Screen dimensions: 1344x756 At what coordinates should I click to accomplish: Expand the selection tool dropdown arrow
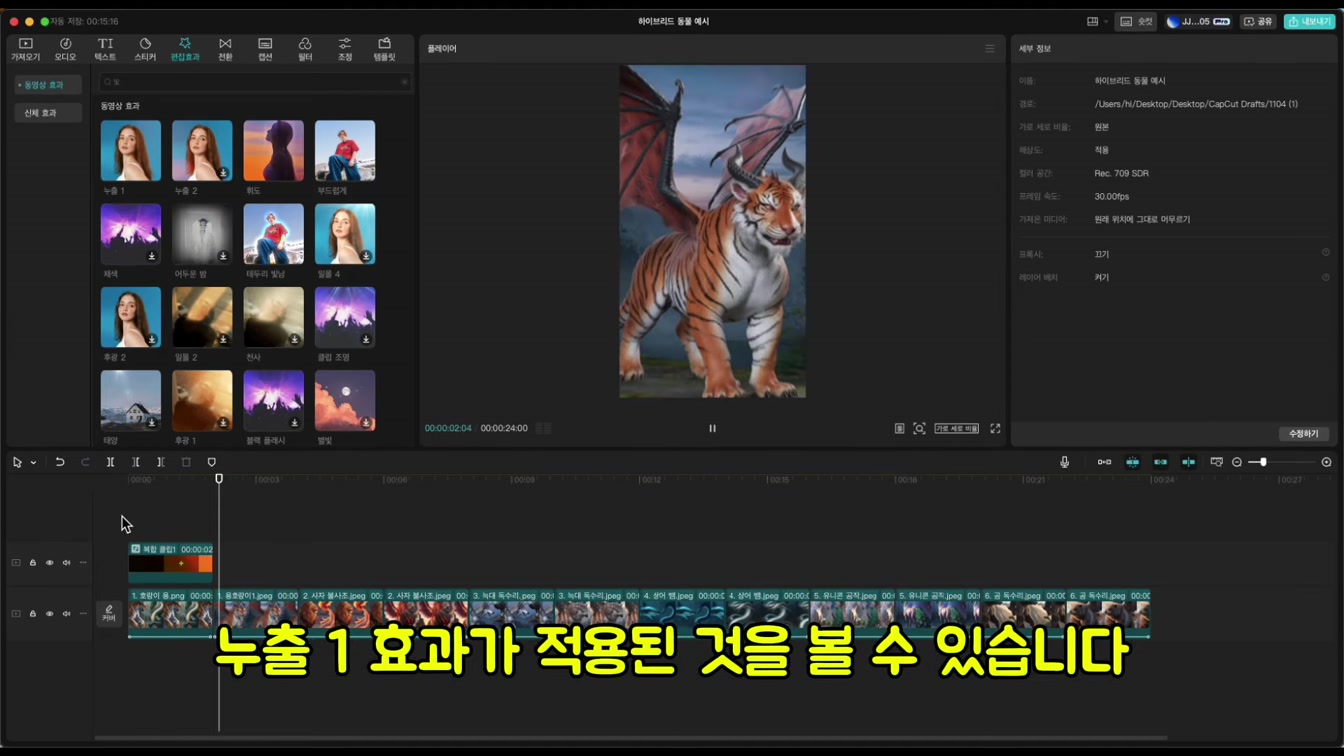point(33,463)
